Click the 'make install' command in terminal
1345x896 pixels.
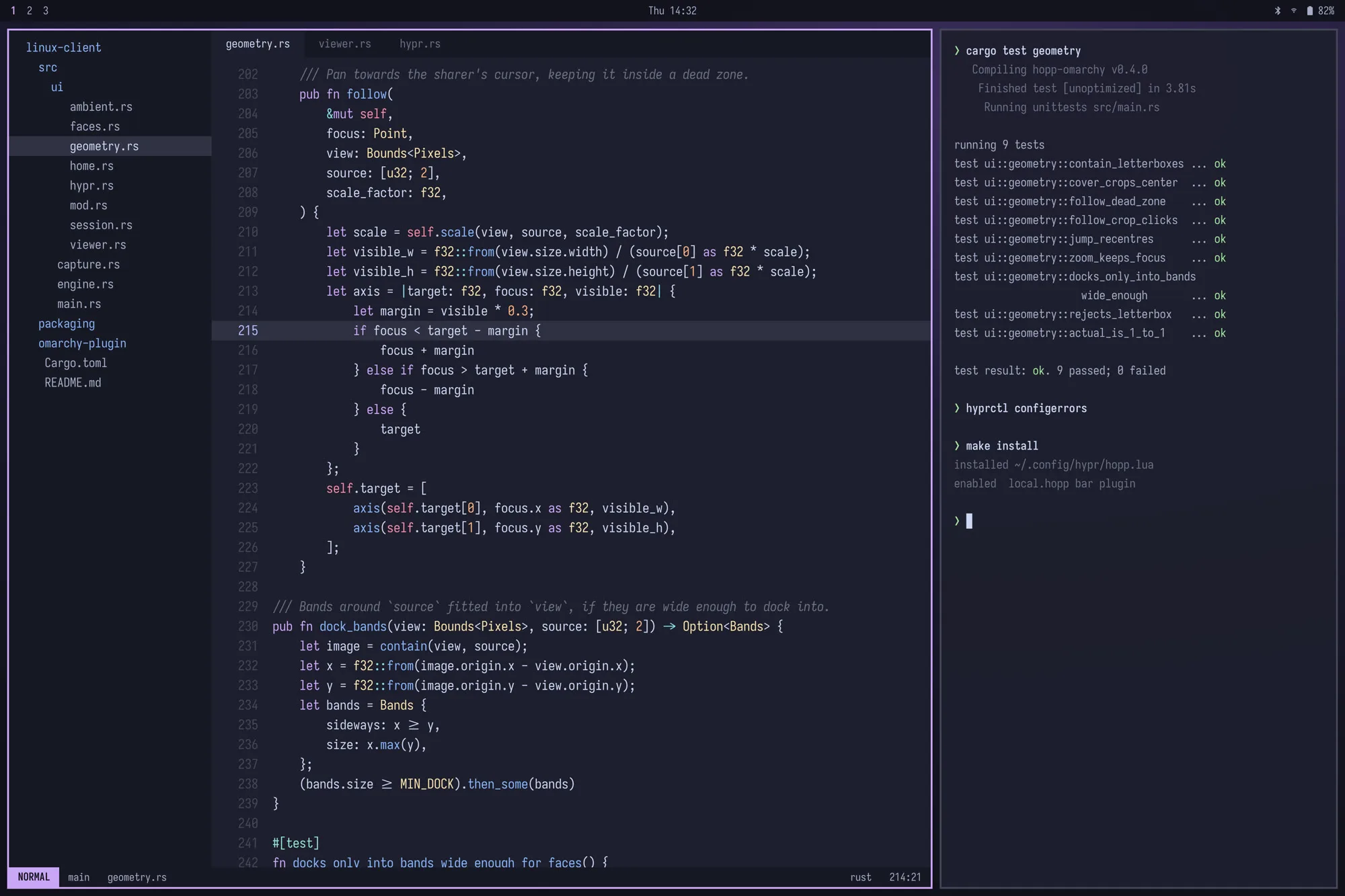coord(1001,446)
